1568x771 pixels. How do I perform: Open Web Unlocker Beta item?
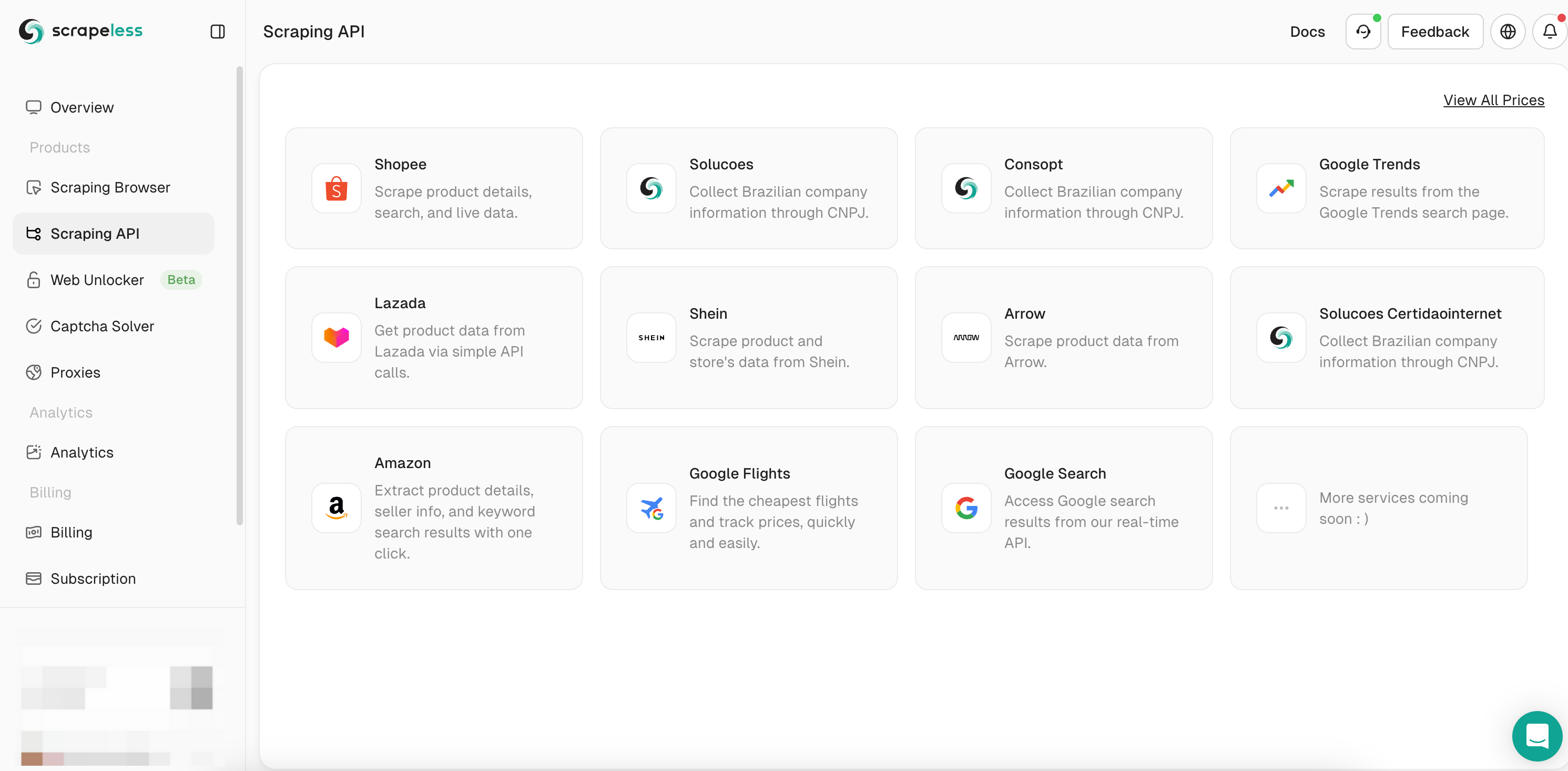pyautogui.click(x=97, y=280)
